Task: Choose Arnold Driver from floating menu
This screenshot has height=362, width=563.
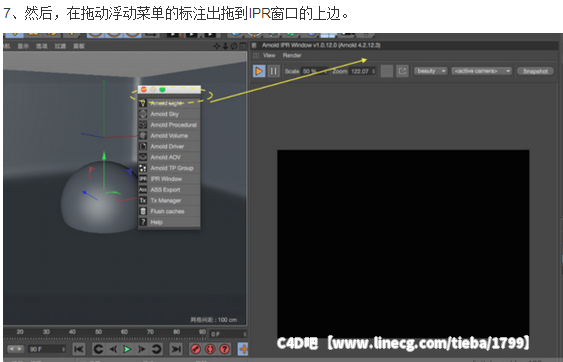Action: 169,146
